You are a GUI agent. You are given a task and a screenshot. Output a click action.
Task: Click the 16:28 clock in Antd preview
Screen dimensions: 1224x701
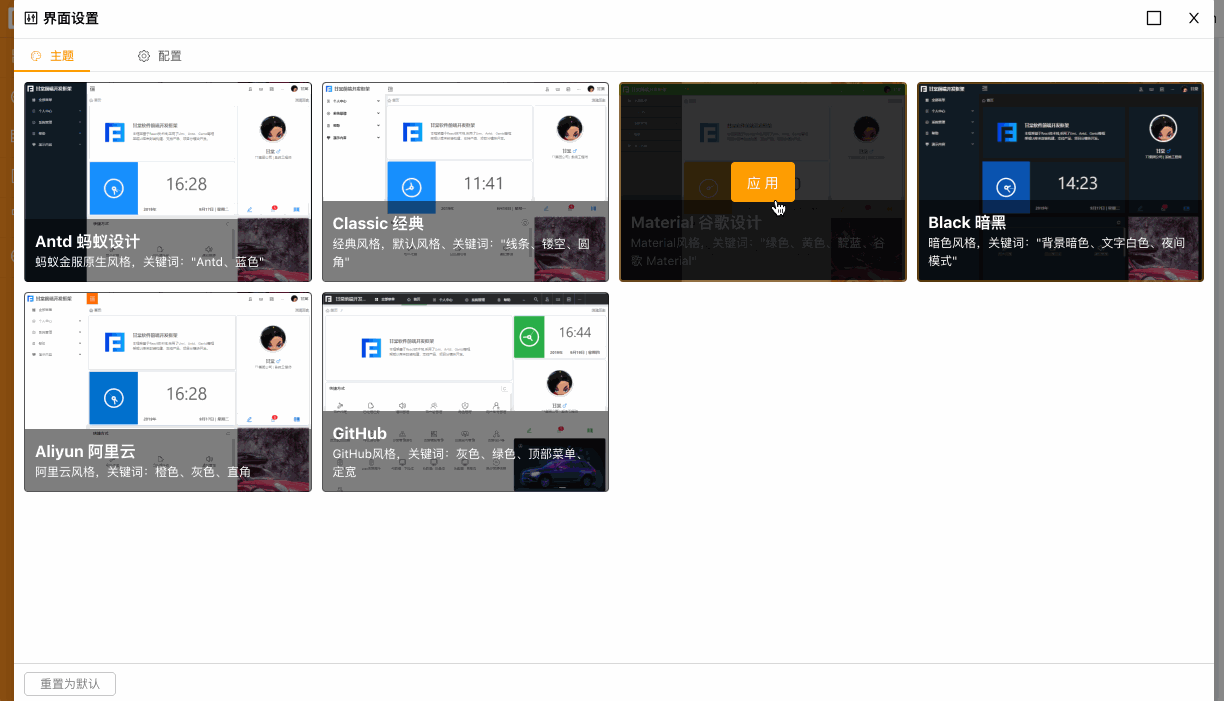(186, 185)
